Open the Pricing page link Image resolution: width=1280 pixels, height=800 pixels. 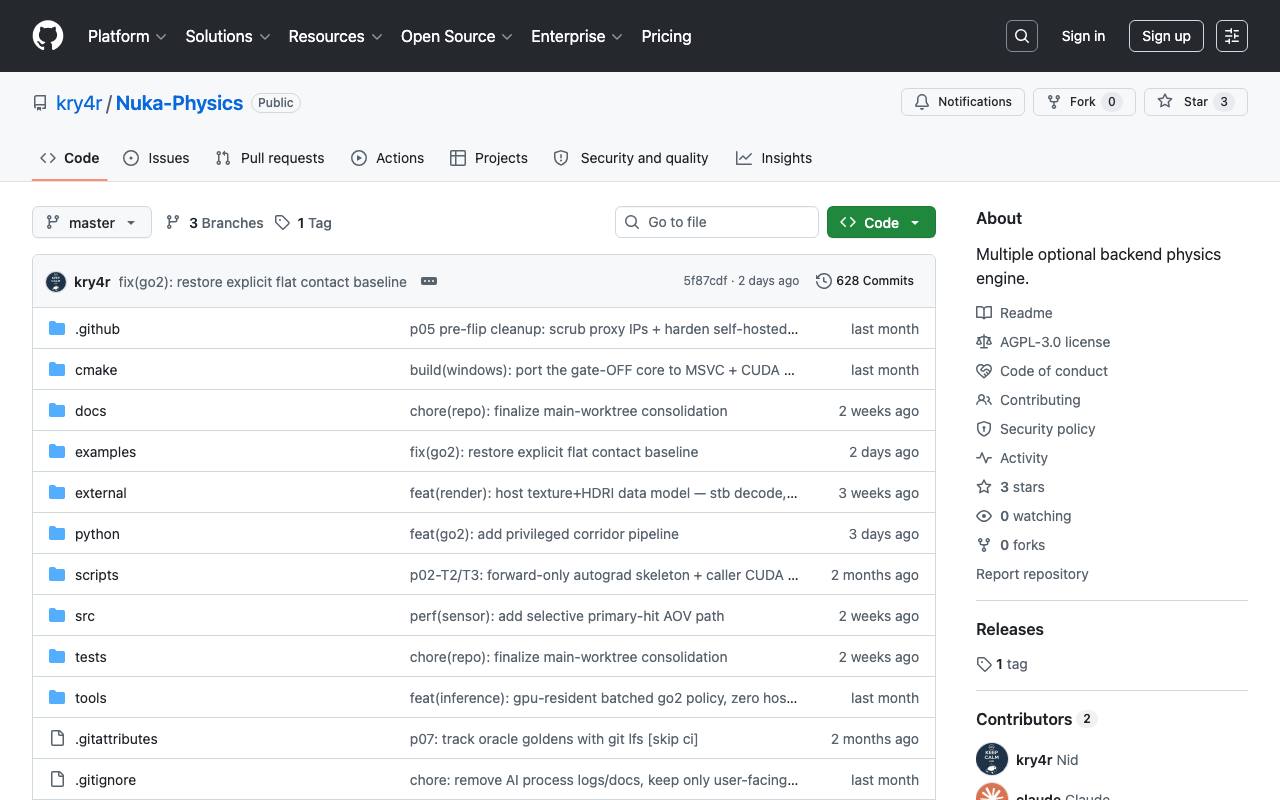pyautogui.click(x=666, y=36)
